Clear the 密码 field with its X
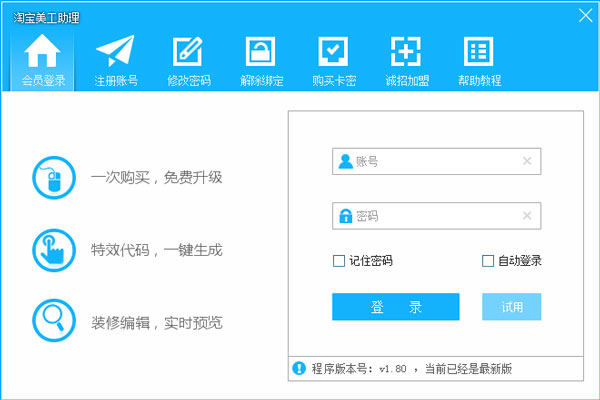This screenshot has height=400, width=600. [x=527, y=216]
